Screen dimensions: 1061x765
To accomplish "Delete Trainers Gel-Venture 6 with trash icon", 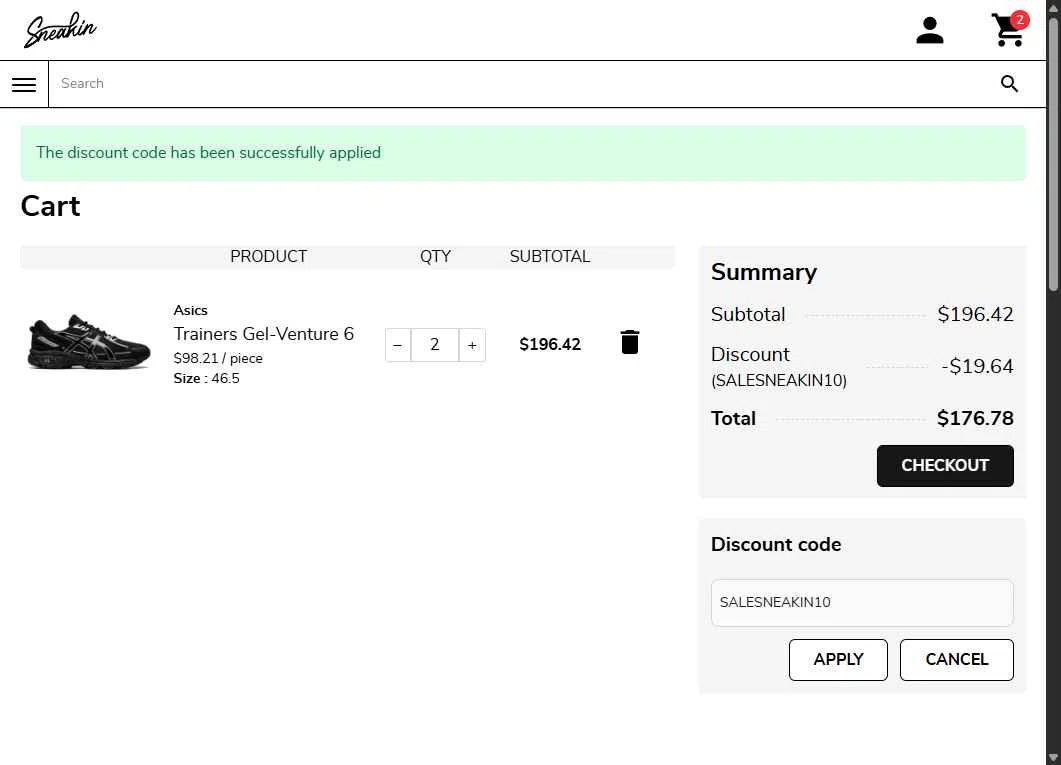I will 629,342.
